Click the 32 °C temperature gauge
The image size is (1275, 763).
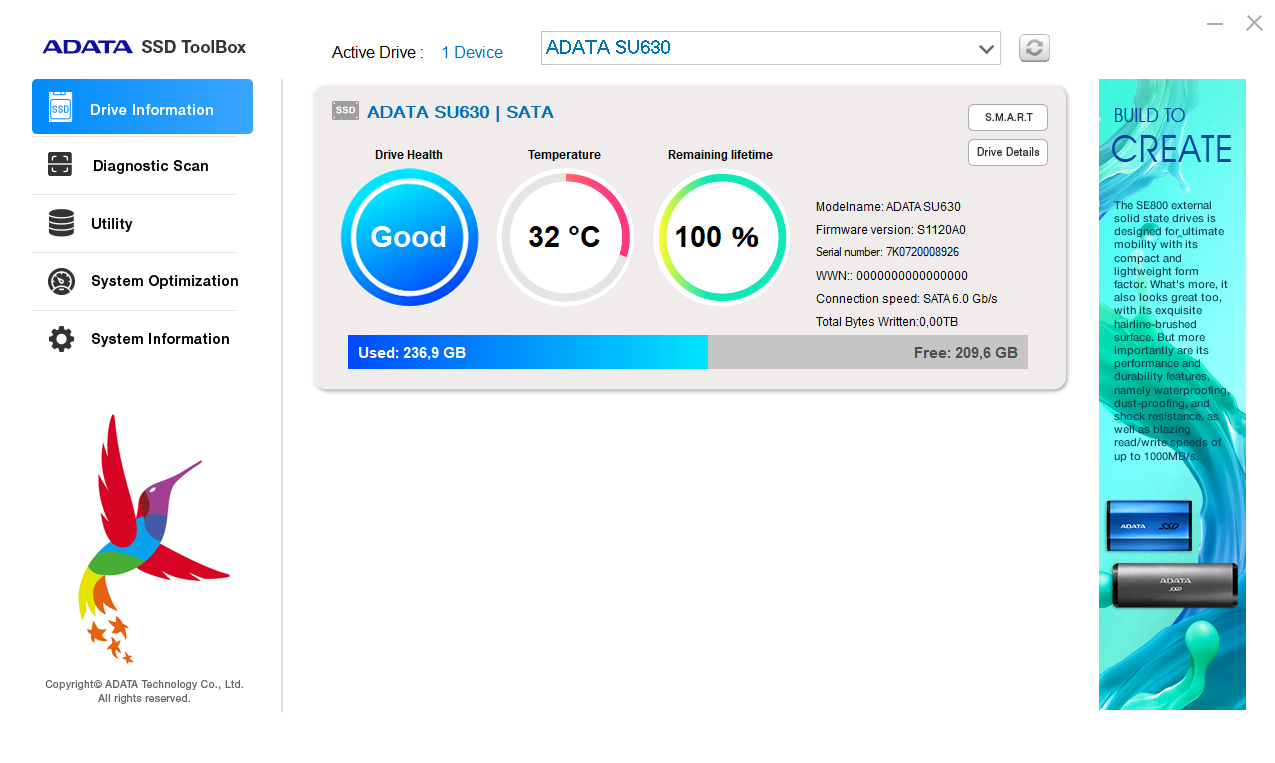coord(565,237)
